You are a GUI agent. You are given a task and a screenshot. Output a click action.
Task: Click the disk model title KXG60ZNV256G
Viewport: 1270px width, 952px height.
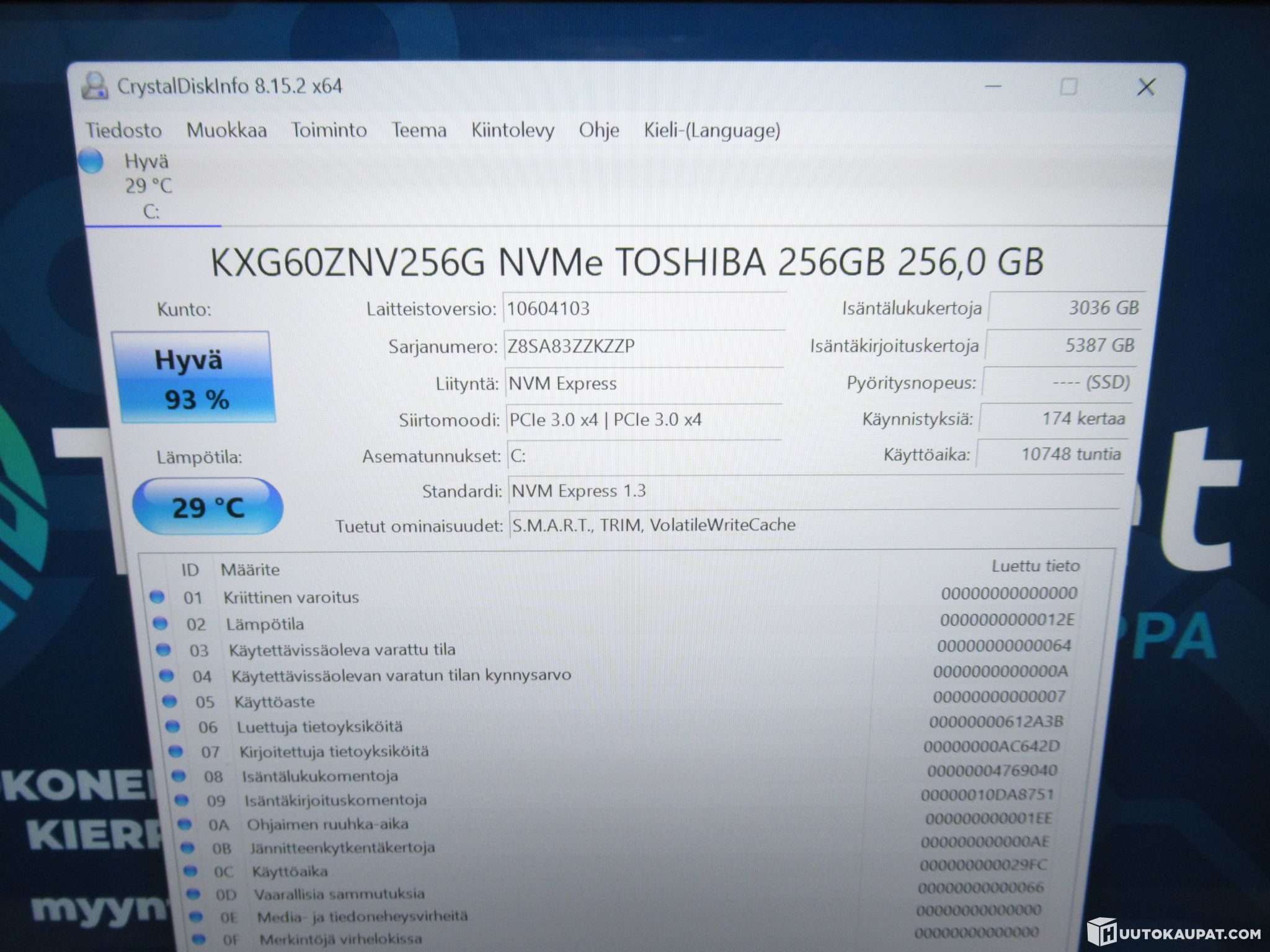point(627,262)
